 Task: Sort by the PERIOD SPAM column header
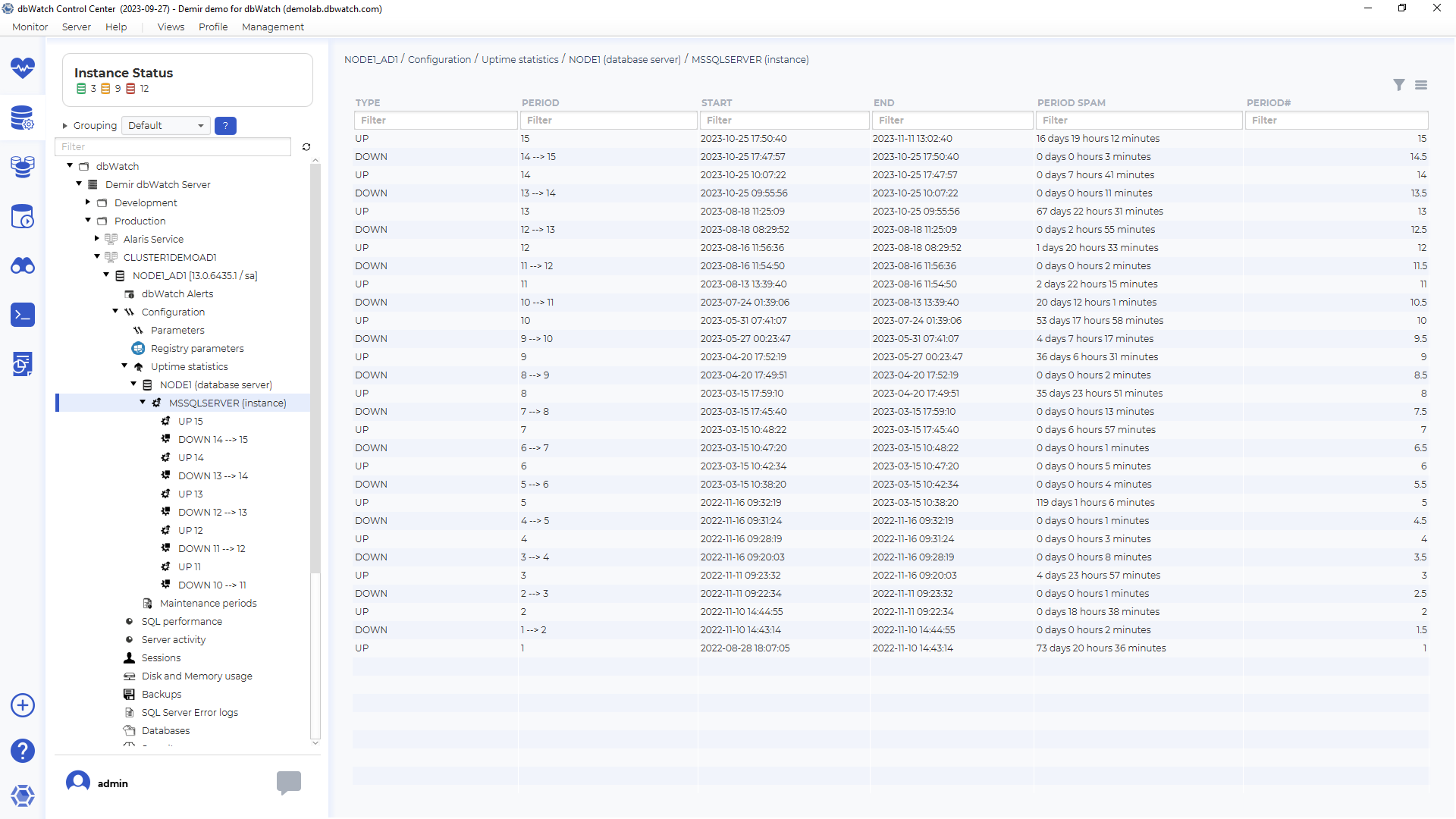coord(1072,102)
